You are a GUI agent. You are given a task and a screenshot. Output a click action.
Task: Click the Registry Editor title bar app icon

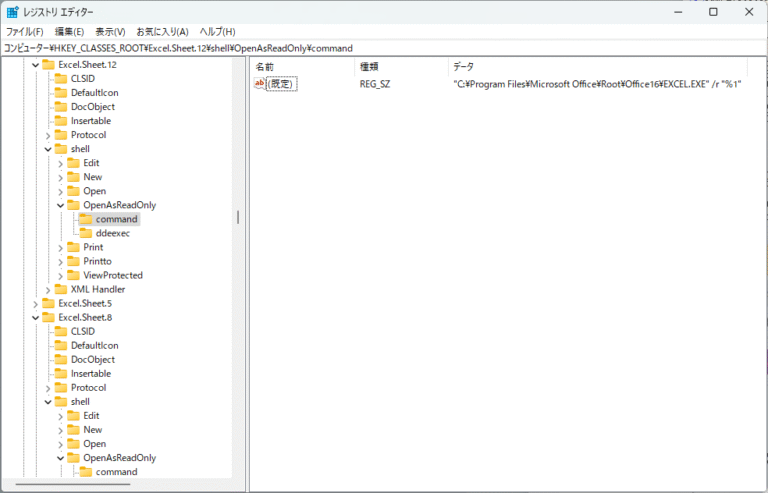pyautogui.click(x=12, y=12)
